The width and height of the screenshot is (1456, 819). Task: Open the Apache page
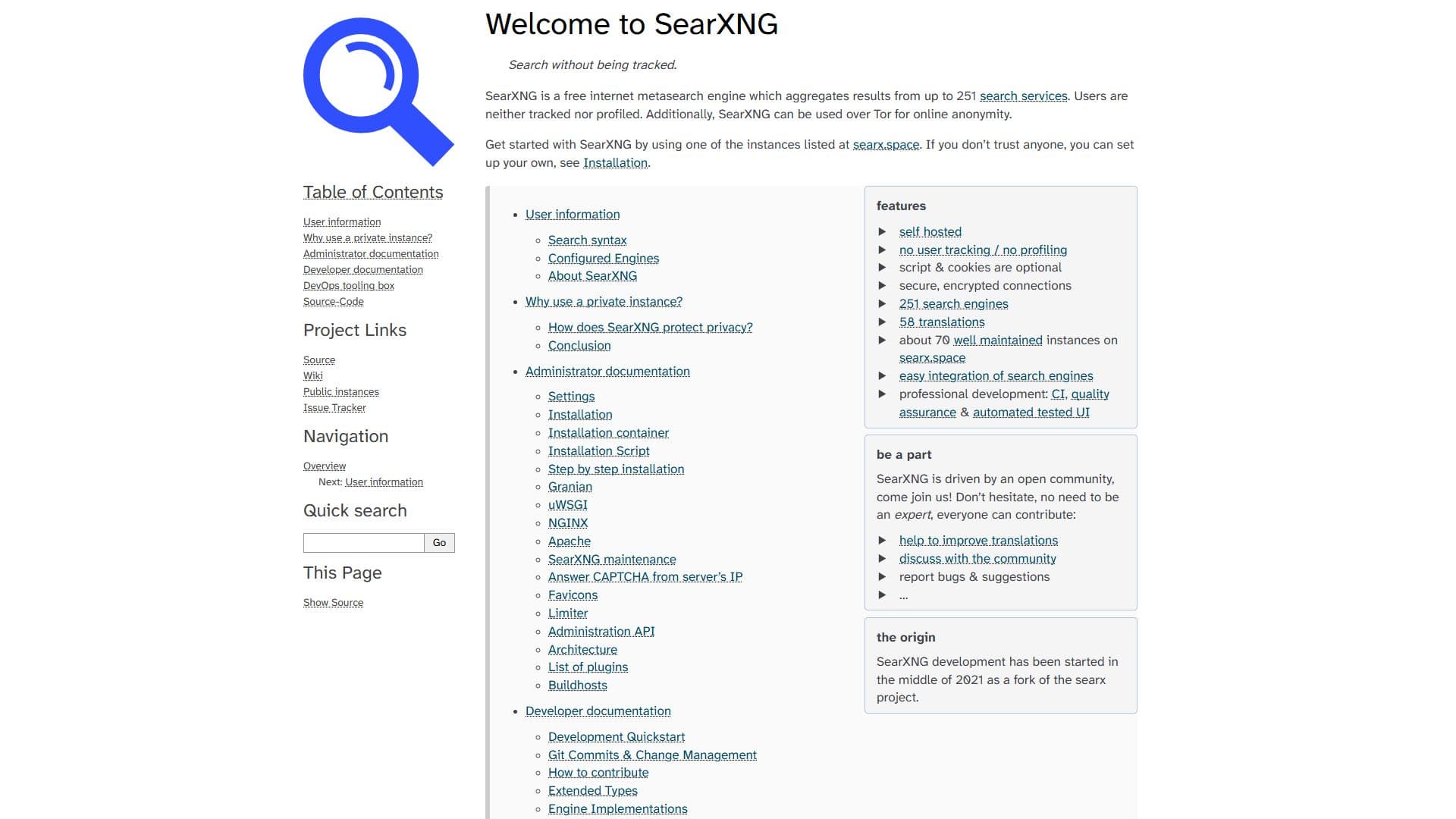coord(570,541)
